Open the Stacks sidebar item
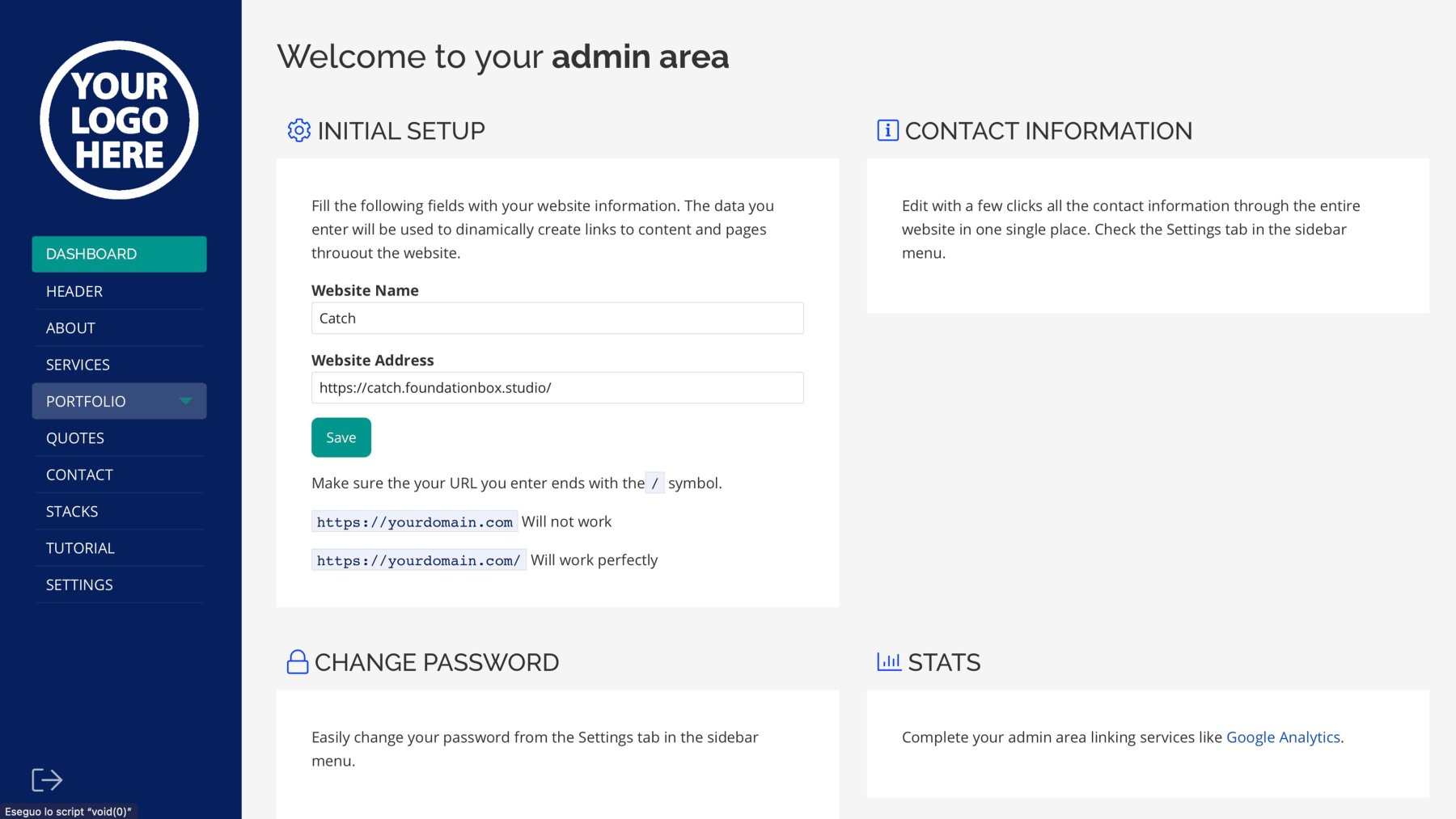The height and width of the screenshot is (819, 1456). pos(72,512)
